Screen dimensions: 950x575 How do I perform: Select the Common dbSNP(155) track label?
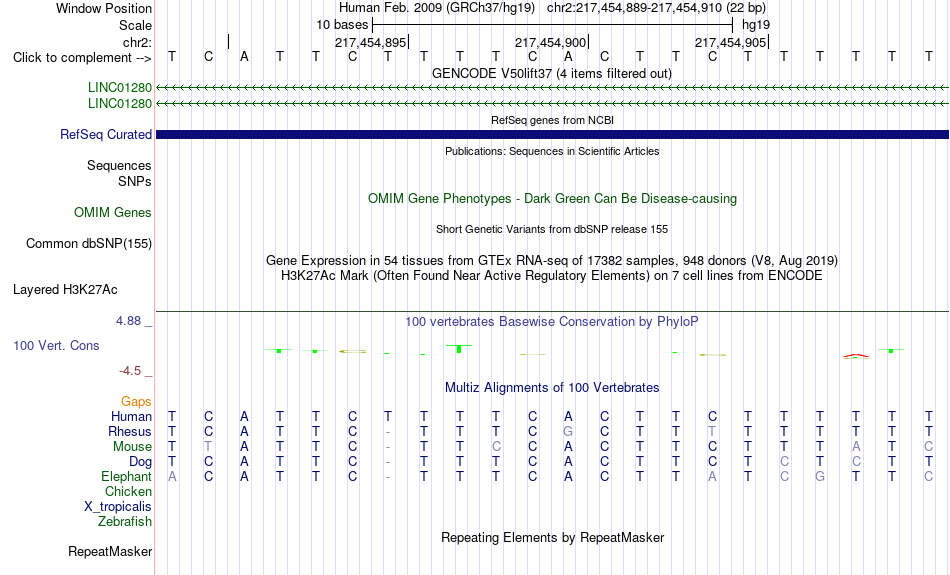[x=88, y=244]
